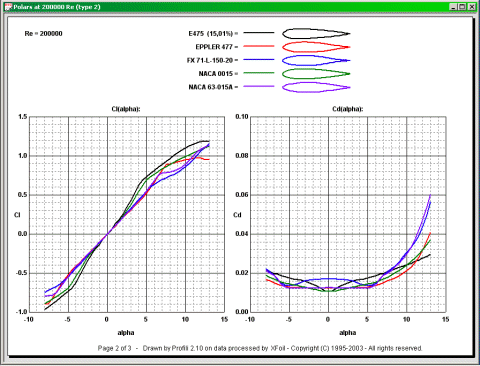Screen dimensions: 480x366
Task: Click the E475 black airfoil outline
Action: point(316,33)
